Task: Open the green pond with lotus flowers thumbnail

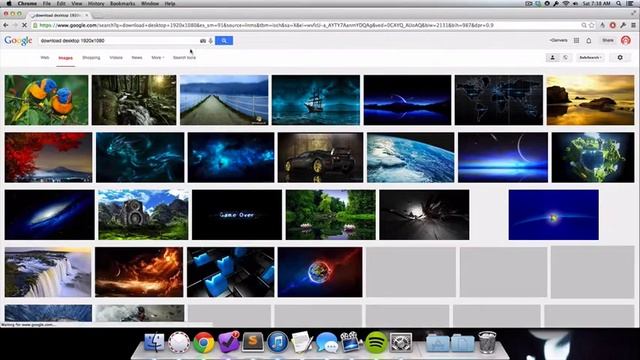Action: [331, 215]
